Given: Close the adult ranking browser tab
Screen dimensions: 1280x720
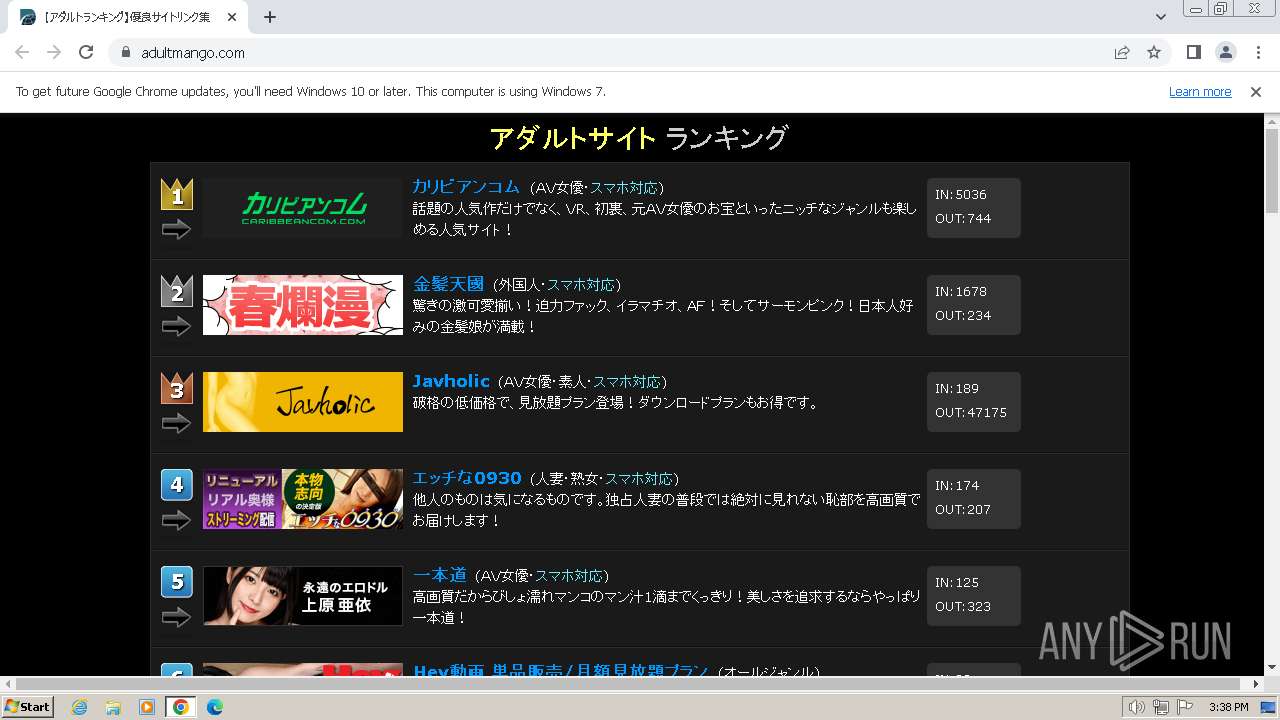Looking at the screenshot, I should (x=232, y=17).
